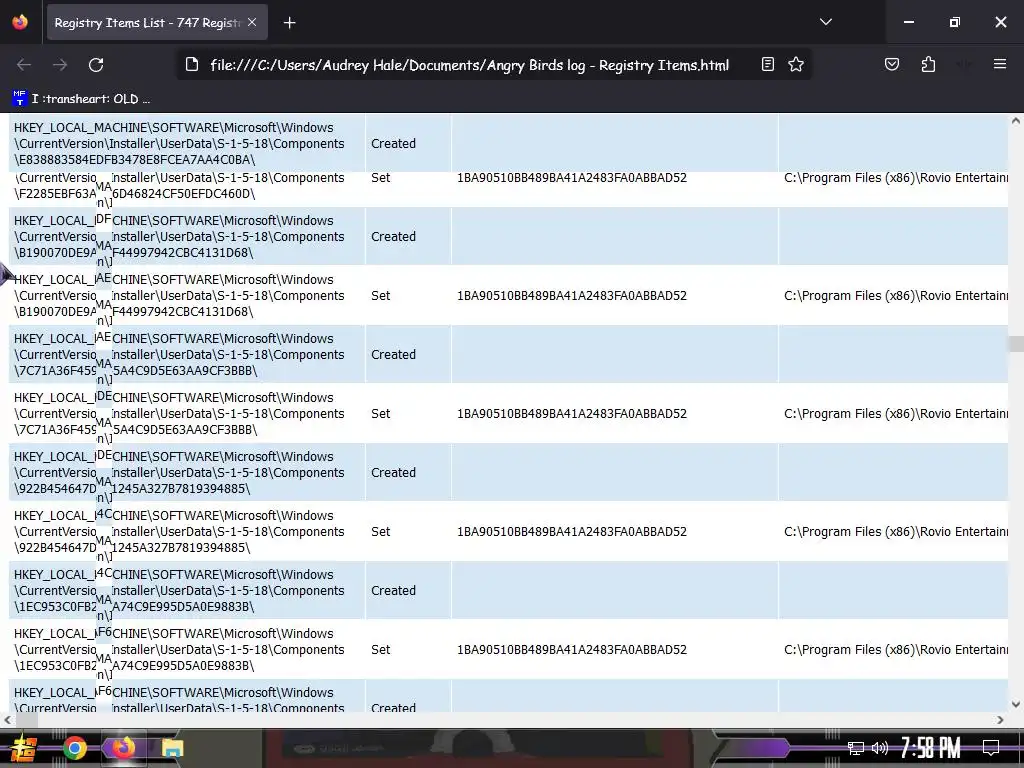
Task: Open the network status tray icon
Action: [855, 748]
